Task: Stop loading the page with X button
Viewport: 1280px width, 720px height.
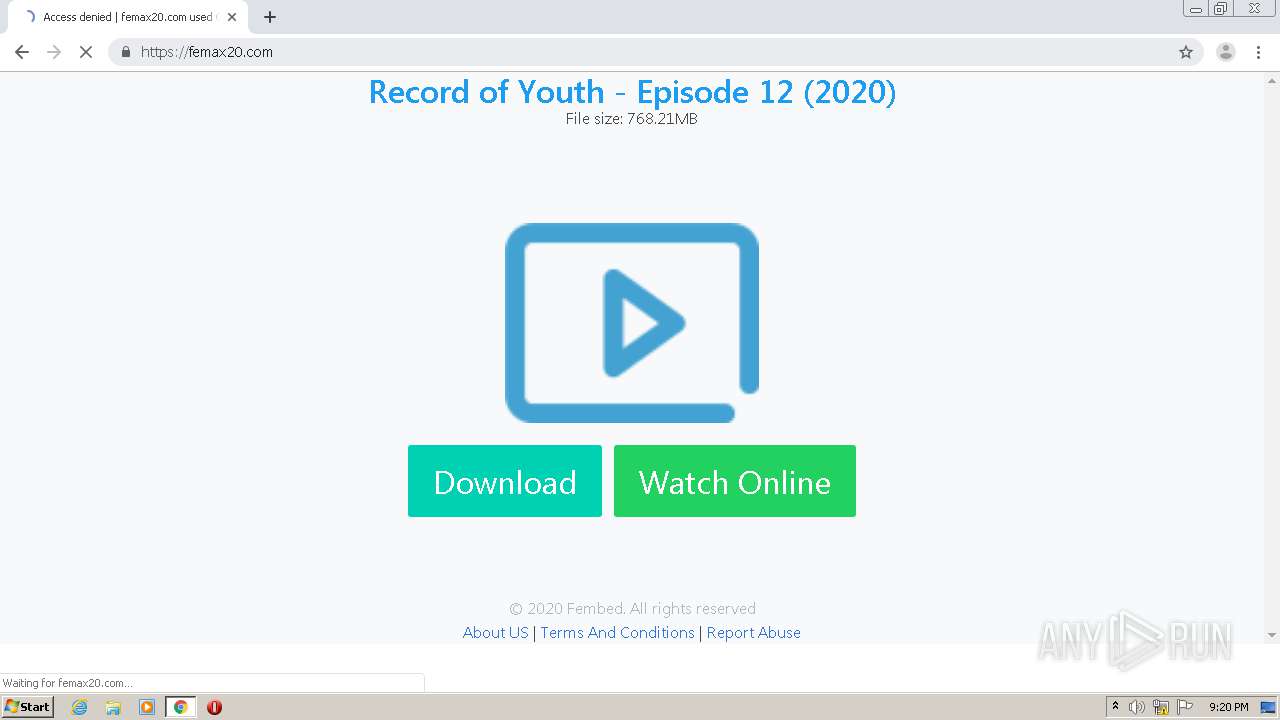Action: tap(86, 52)
